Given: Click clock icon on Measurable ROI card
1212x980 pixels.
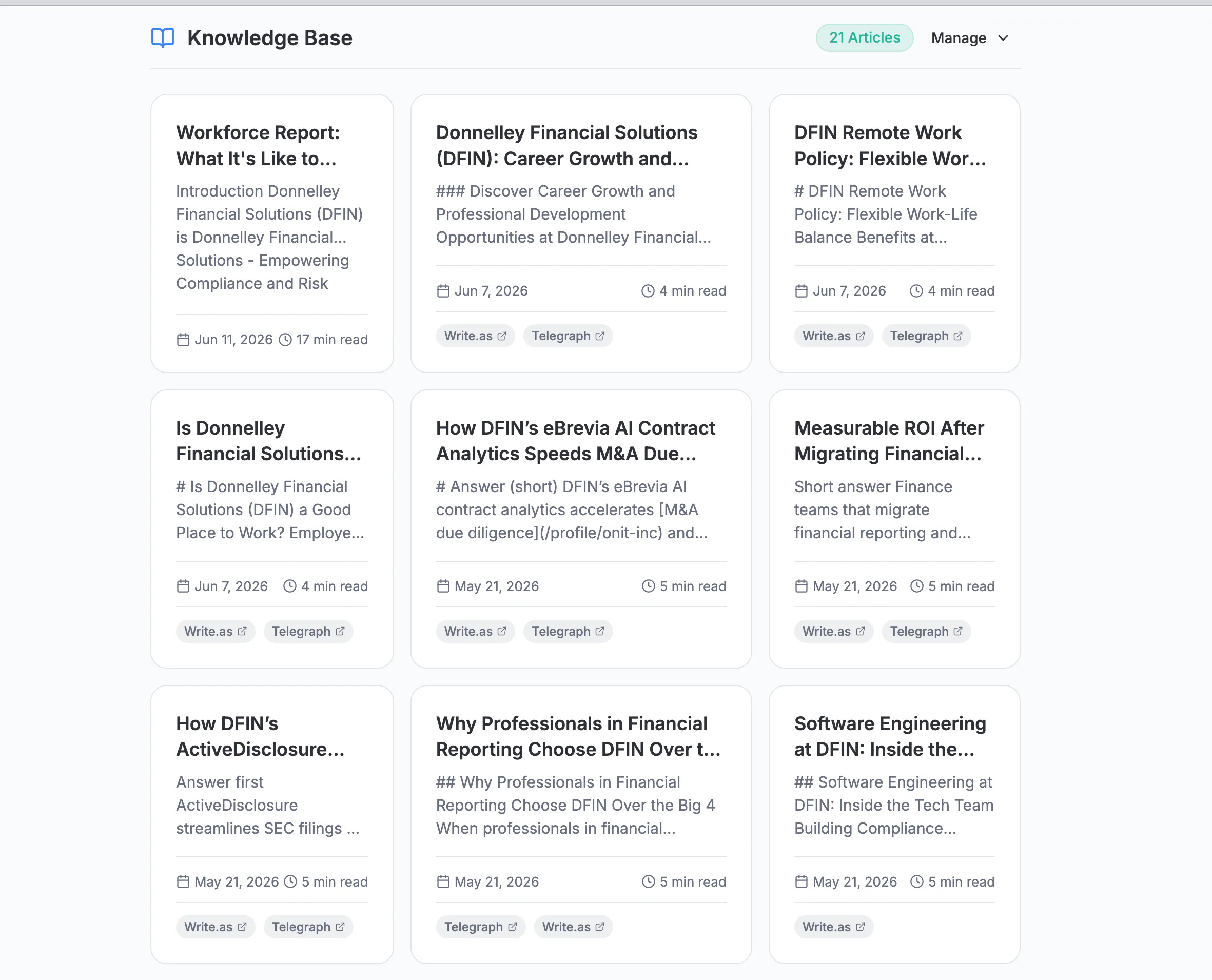Looking at the screenshot, I should [917, 586].
